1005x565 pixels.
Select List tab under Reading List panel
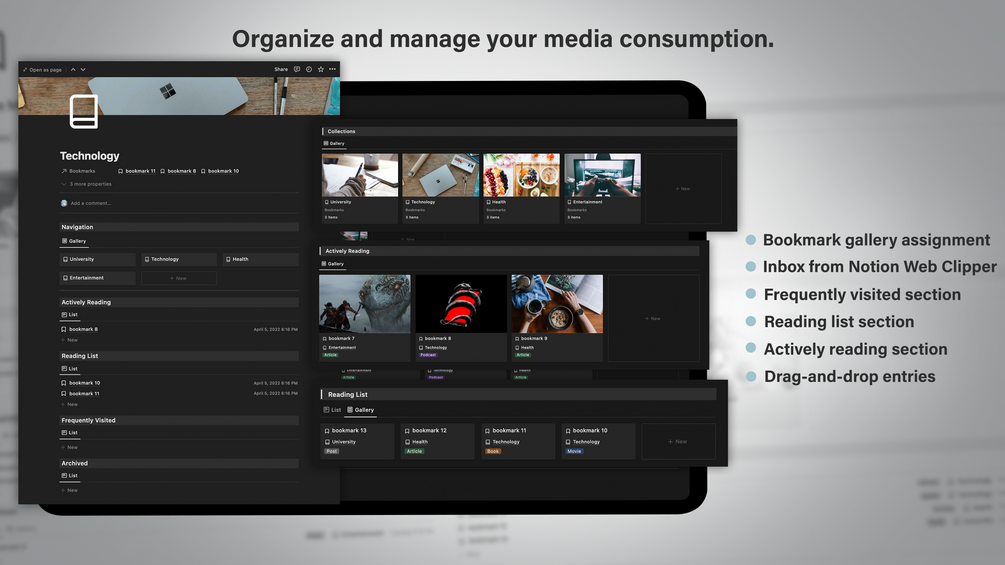pos(69,369)
